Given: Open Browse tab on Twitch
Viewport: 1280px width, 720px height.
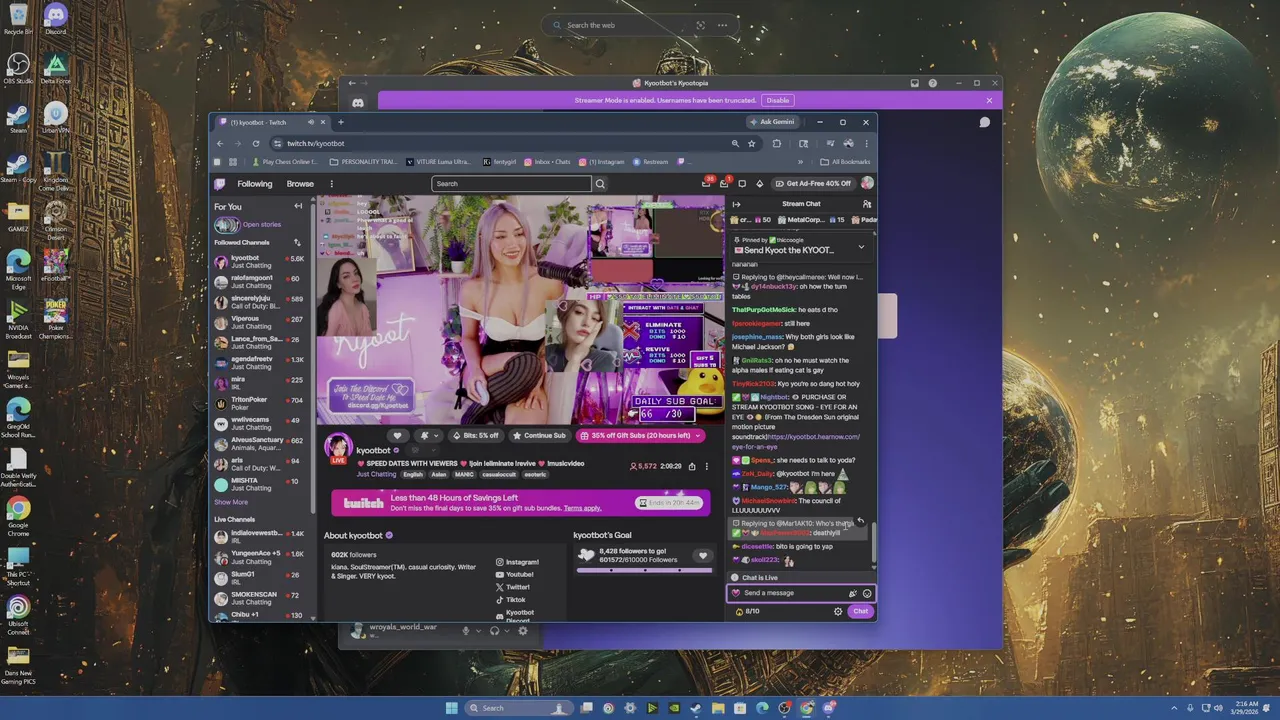Looking at the screenshot, I should [300, 184].
